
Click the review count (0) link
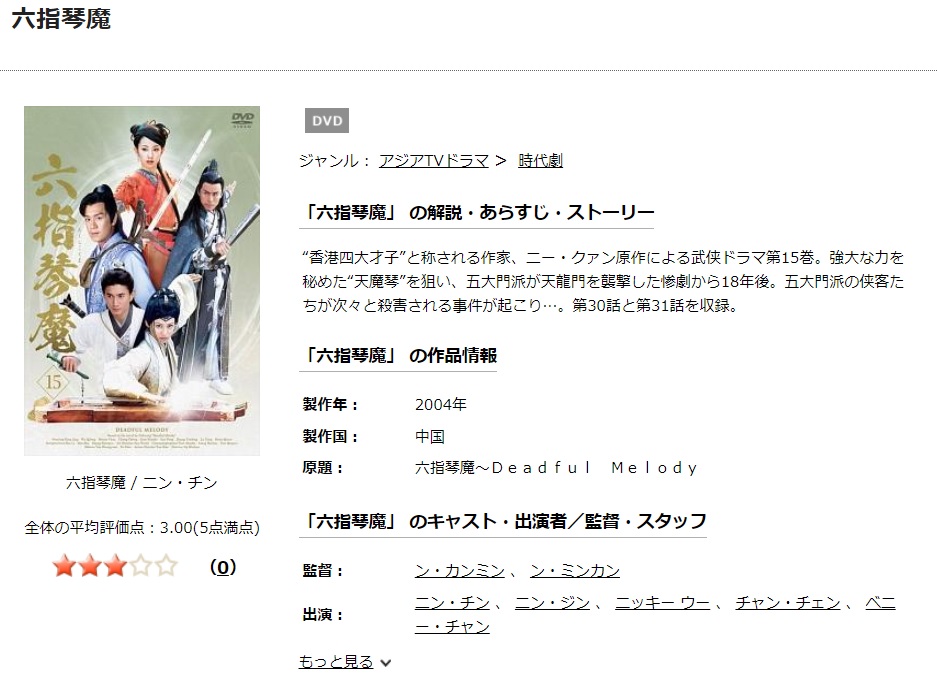pos(223,567)
